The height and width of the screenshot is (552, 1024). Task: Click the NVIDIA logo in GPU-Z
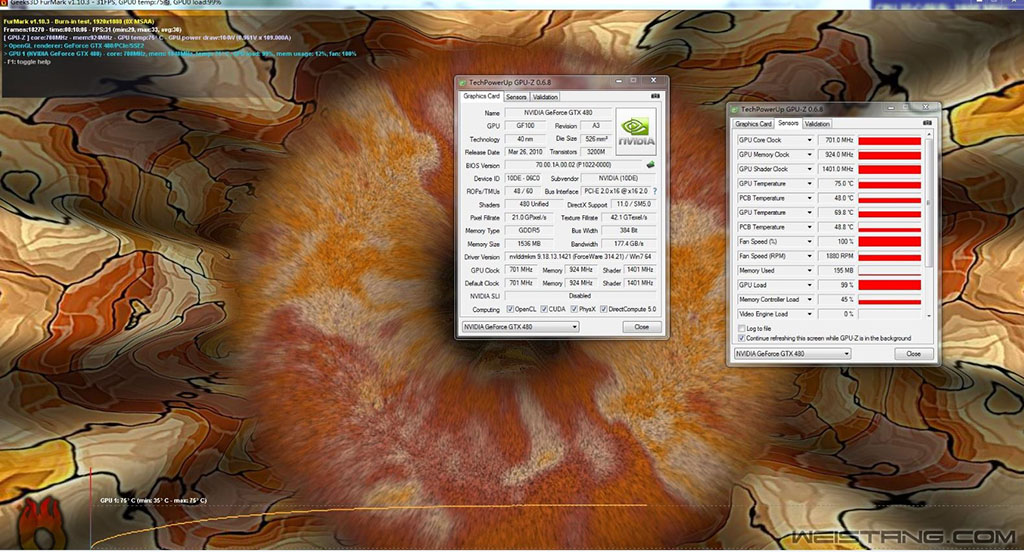tap(635, 128)
